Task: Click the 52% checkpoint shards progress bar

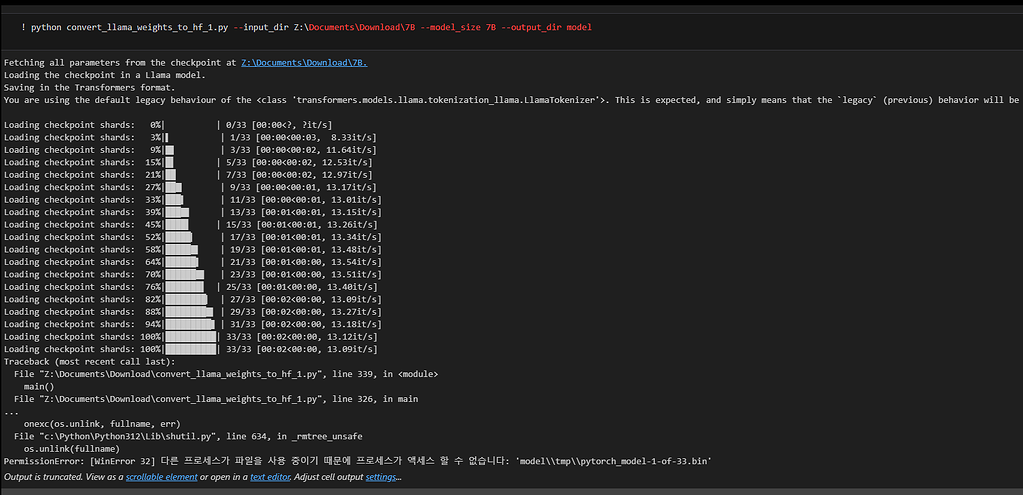Action: pos(193,237)
